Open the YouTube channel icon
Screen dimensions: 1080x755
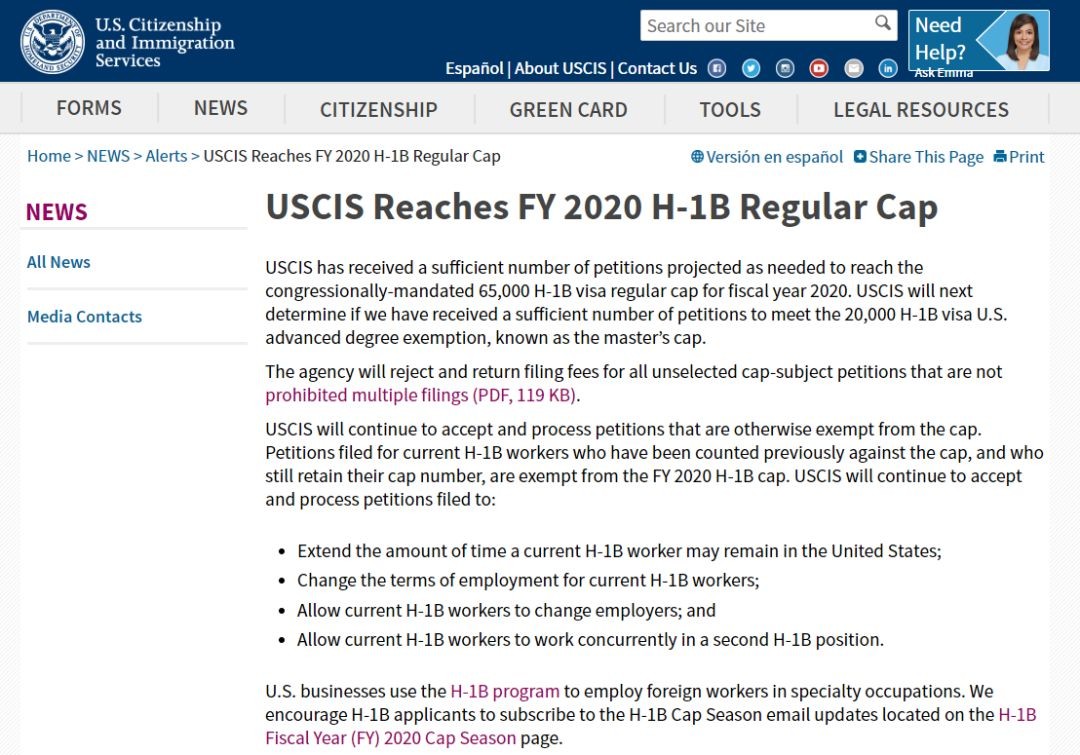pos(819,68)
